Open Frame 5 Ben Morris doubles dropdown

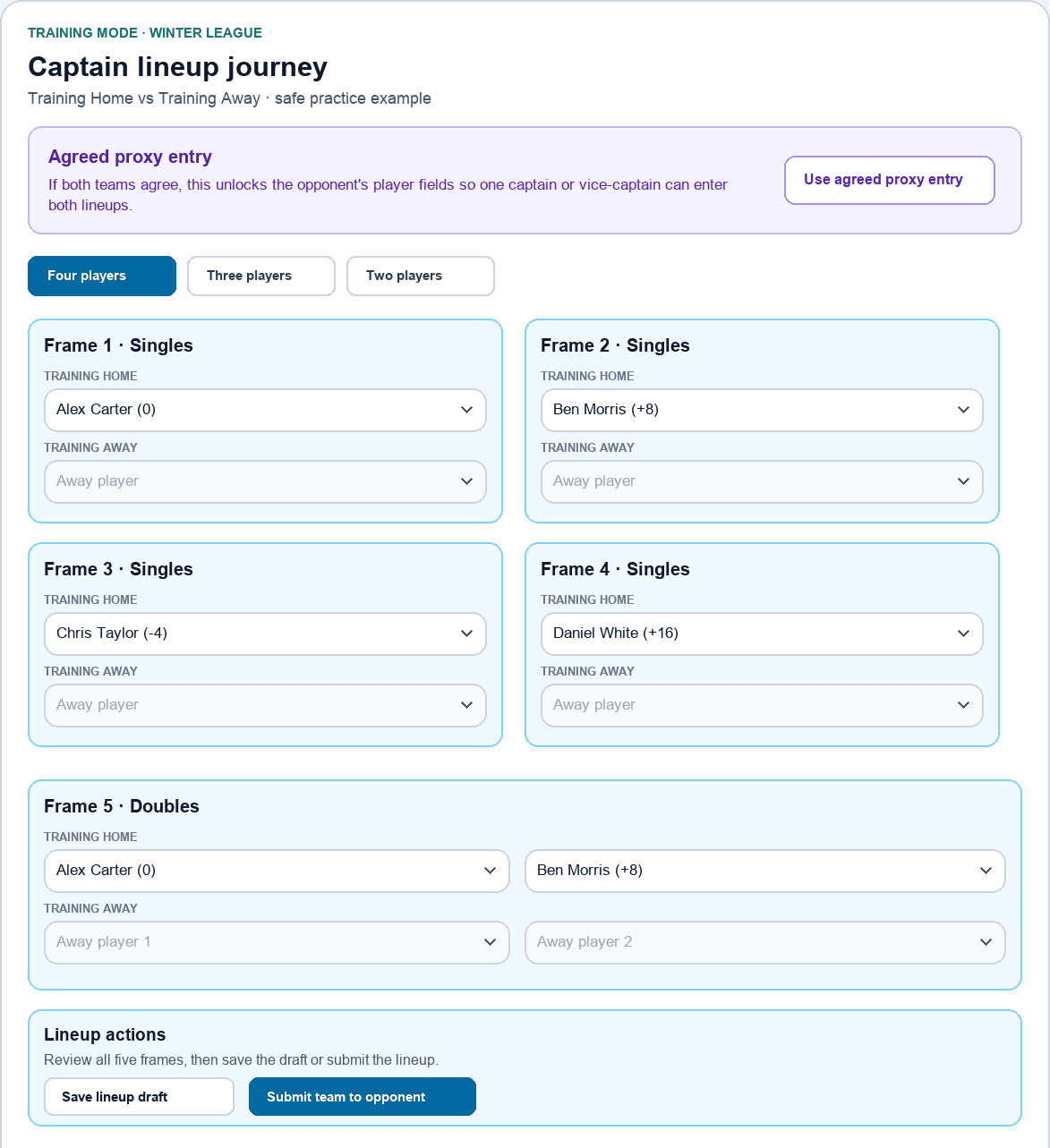tap(765, 871)
